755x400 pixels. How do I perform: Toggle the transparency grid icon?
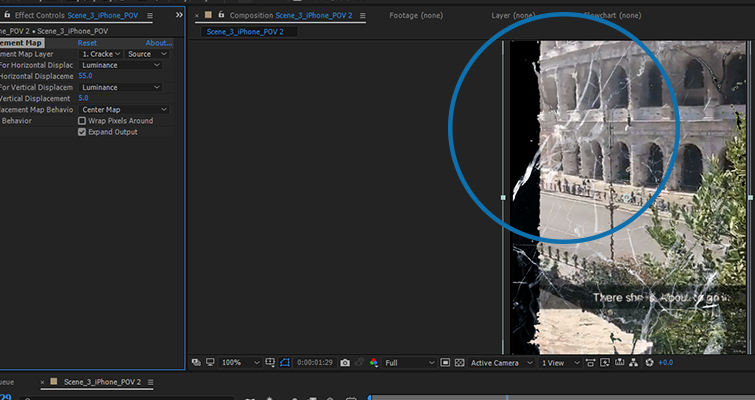(x=459, y=362)
